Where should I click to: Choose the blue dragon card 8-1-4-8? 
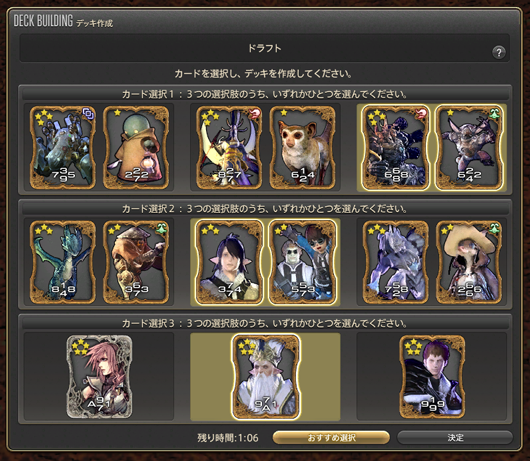tap(63, 262)
